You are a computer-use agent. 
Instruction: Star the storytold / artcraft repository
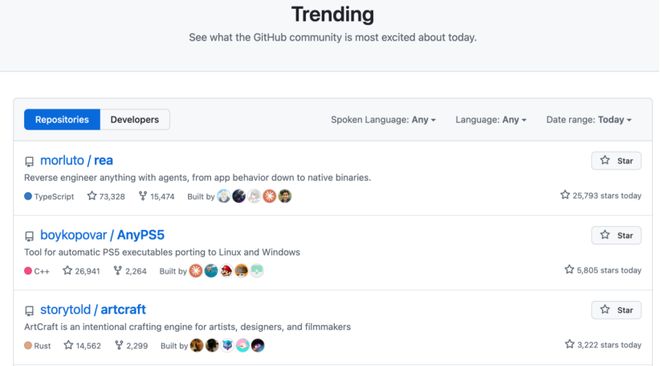click(x=616, y=310)
